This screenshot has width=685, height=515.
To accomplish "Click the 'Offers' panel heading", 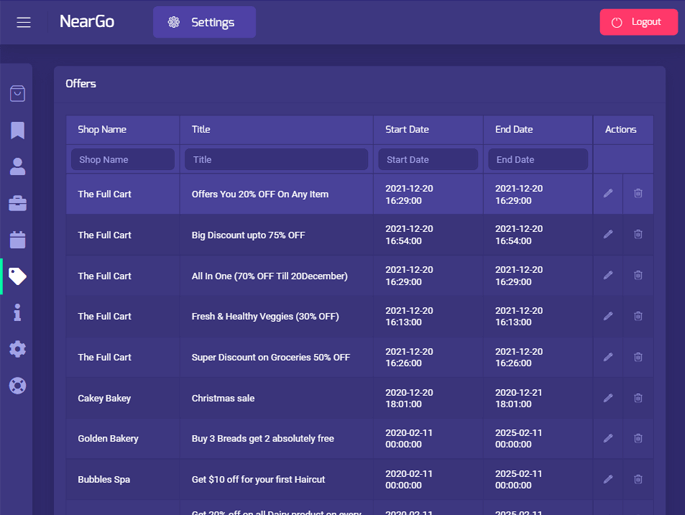I will coord(81,83).
